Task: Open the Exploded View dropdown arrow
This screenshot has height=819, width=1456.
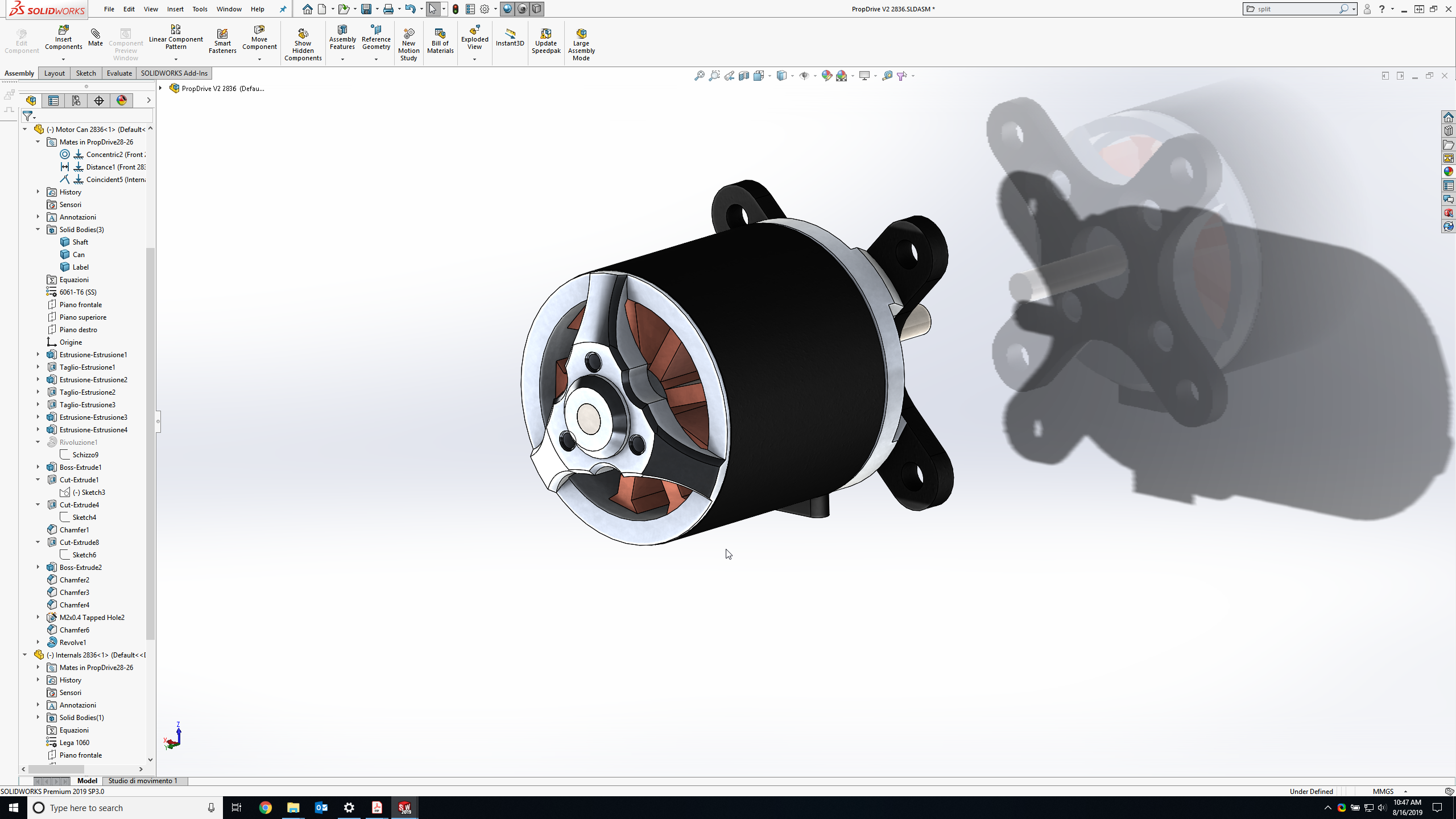Action: [x=474, y=59]
